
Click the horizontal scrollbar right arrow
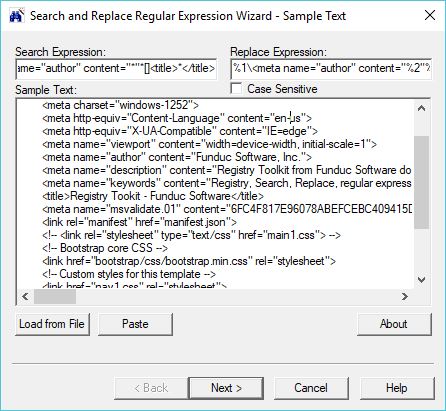404,296
